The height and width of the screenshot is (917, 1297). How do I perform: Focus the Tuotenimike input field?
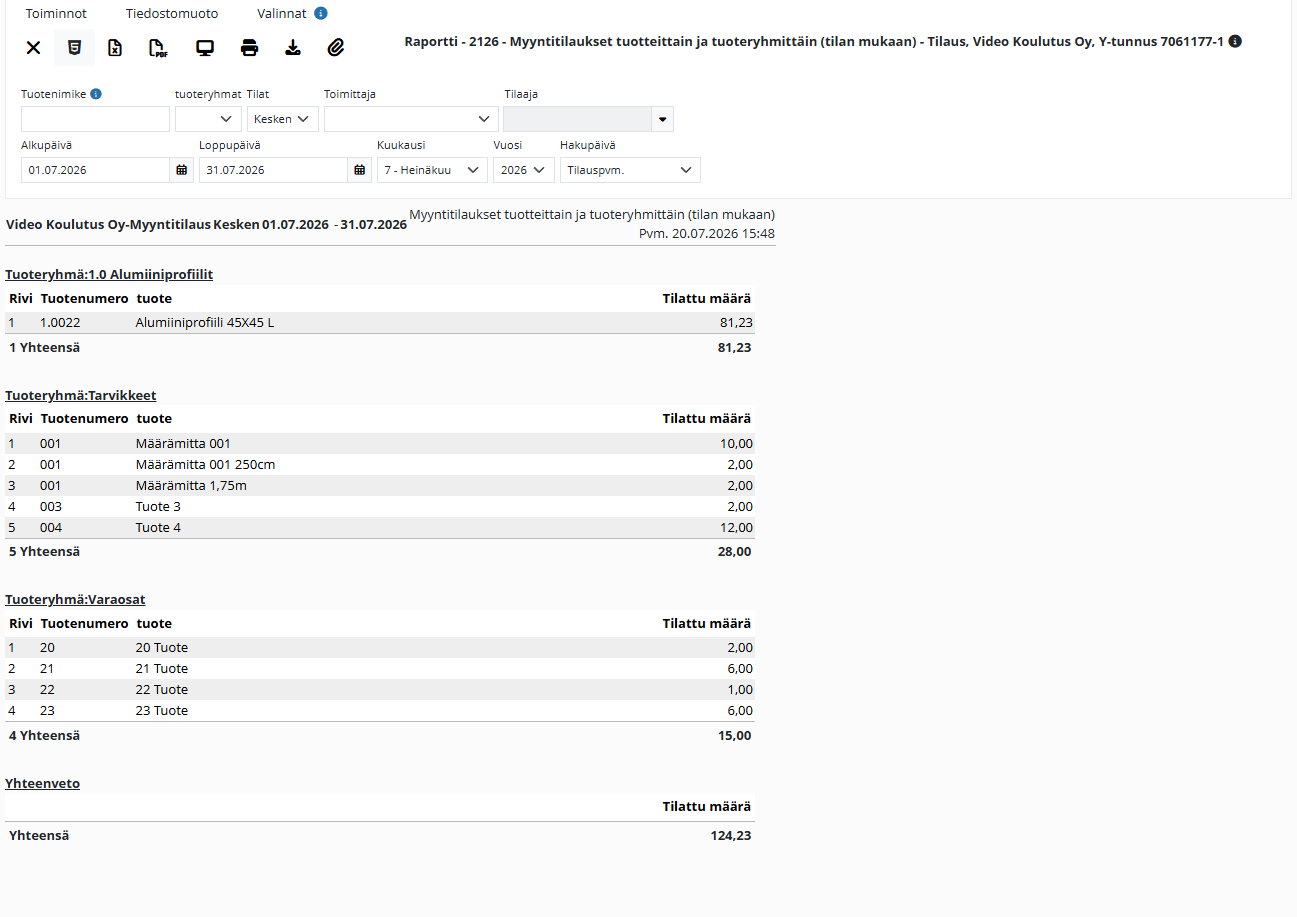pos(95,119)
